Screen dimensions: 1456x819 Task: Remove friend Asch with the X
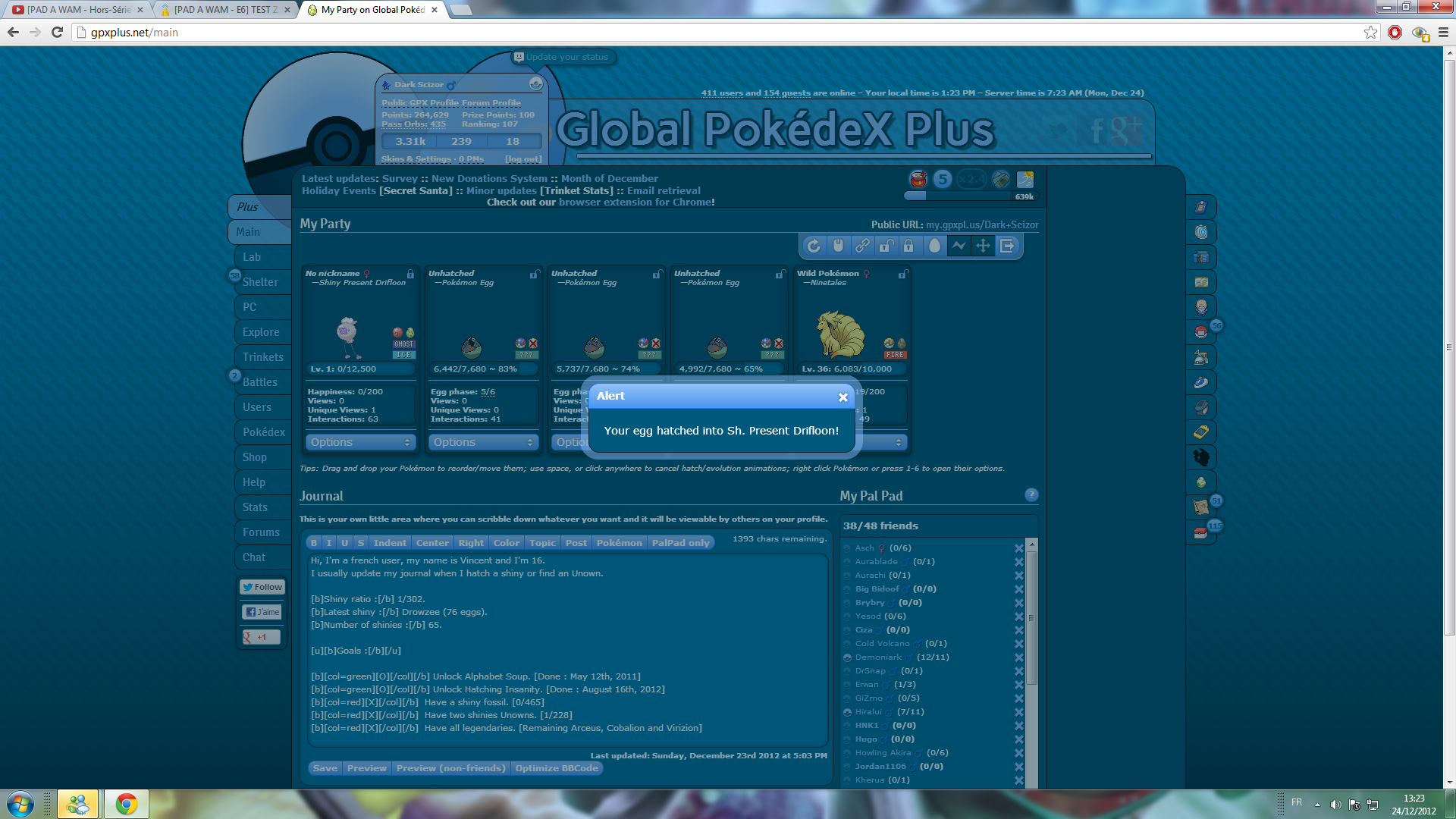click(1019, 548)
